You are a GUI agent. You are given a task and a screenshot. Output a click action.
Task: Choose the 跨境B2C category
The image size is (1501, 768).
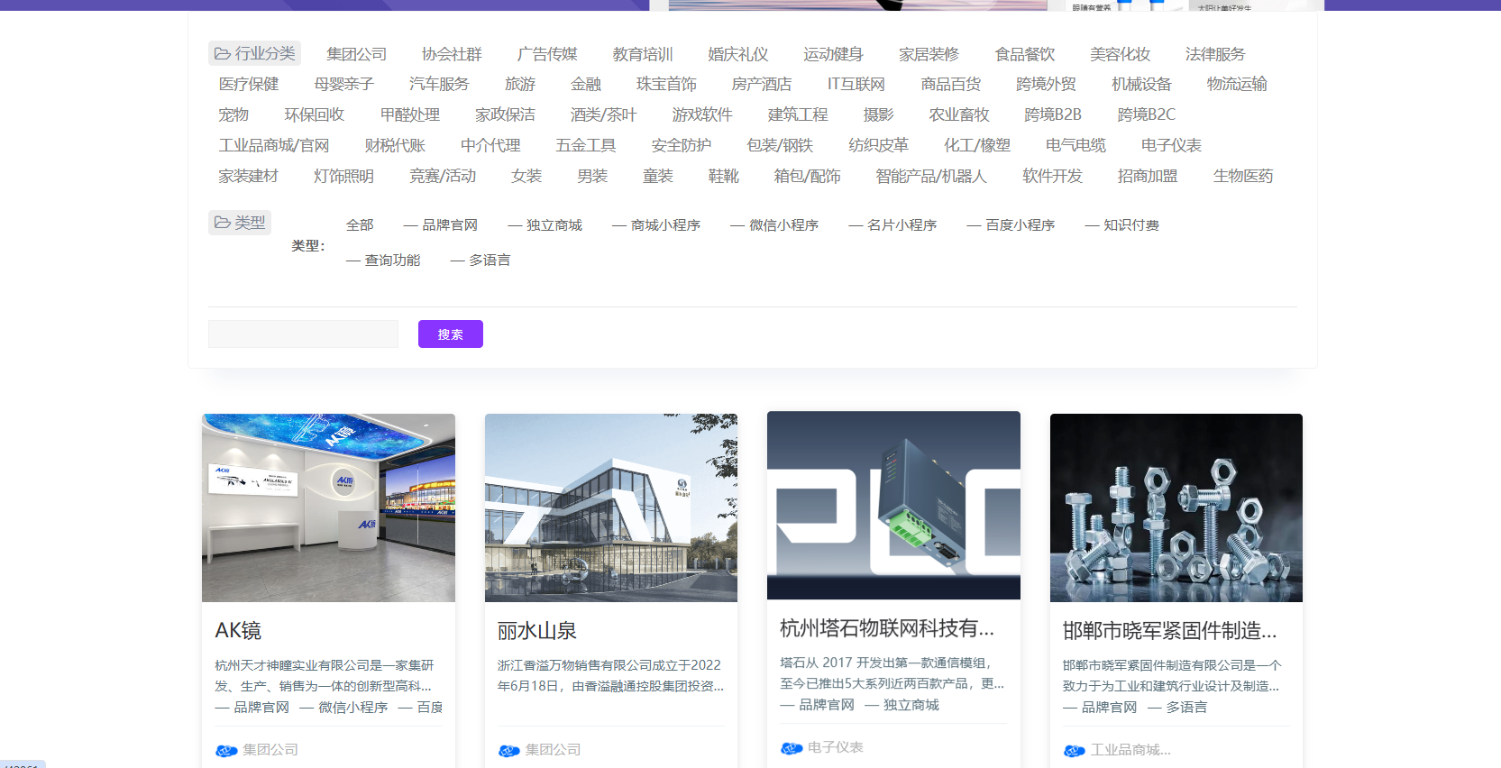pos(1147,115)
